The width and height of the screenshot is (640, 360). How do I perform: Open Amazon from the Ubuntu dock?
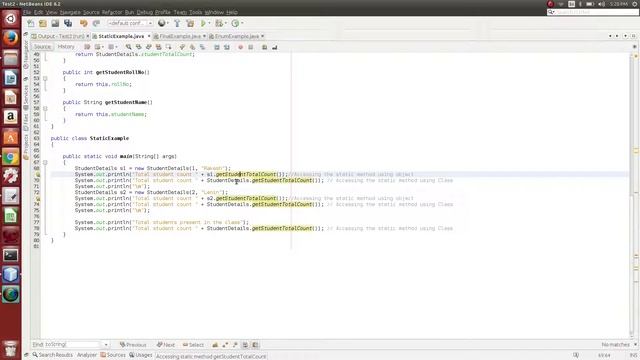coord(11,117)
